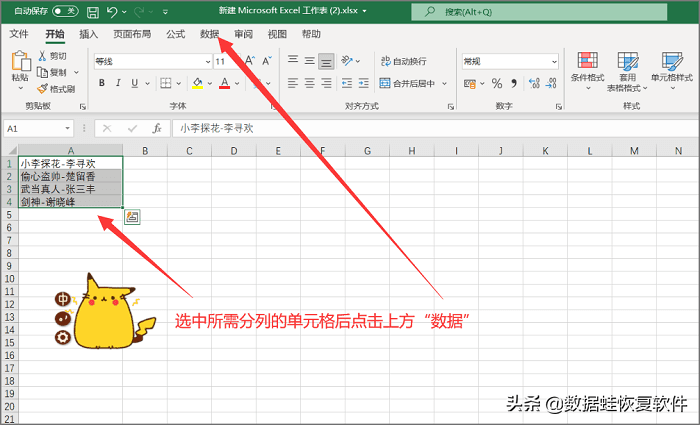Image resolution: width=700 pixels, height=425 pixels.
Task: Click the center text icon
Action: point(309,83)
